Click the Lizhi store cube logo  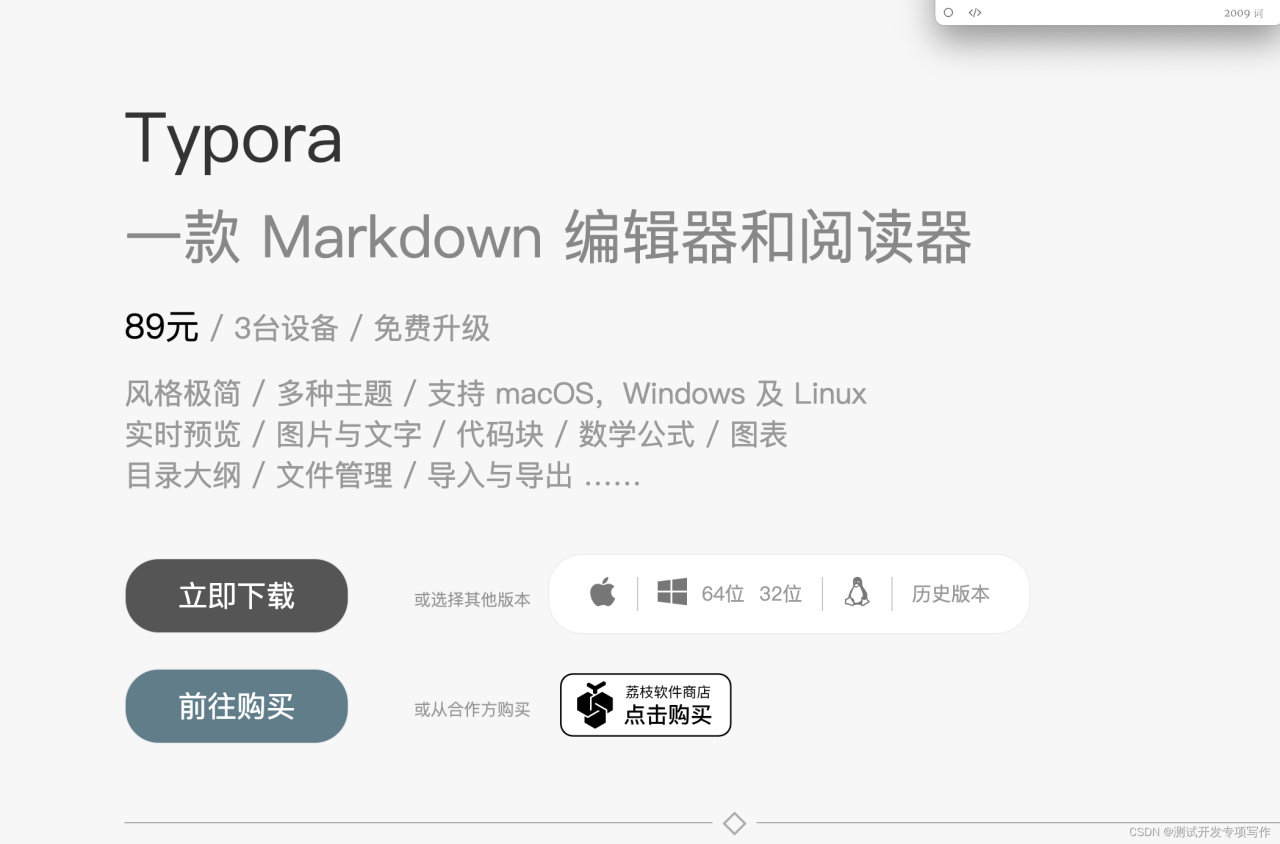click(x=594, y=705)
